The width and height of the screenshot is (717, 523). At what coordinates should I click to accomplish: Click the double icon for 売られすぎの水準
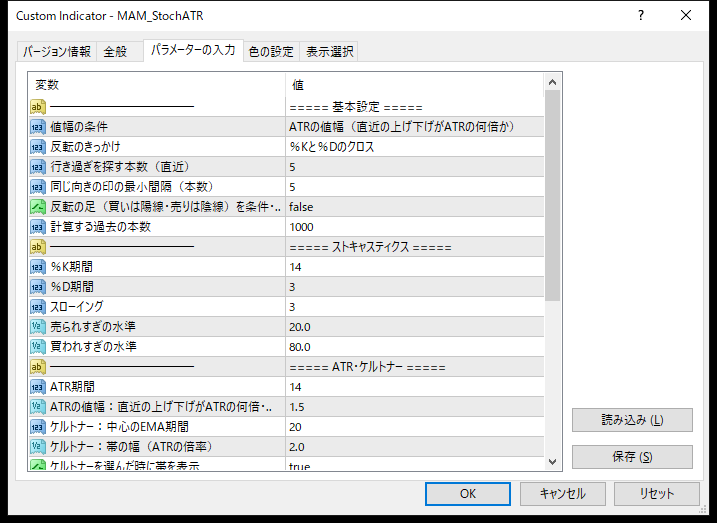38,326
